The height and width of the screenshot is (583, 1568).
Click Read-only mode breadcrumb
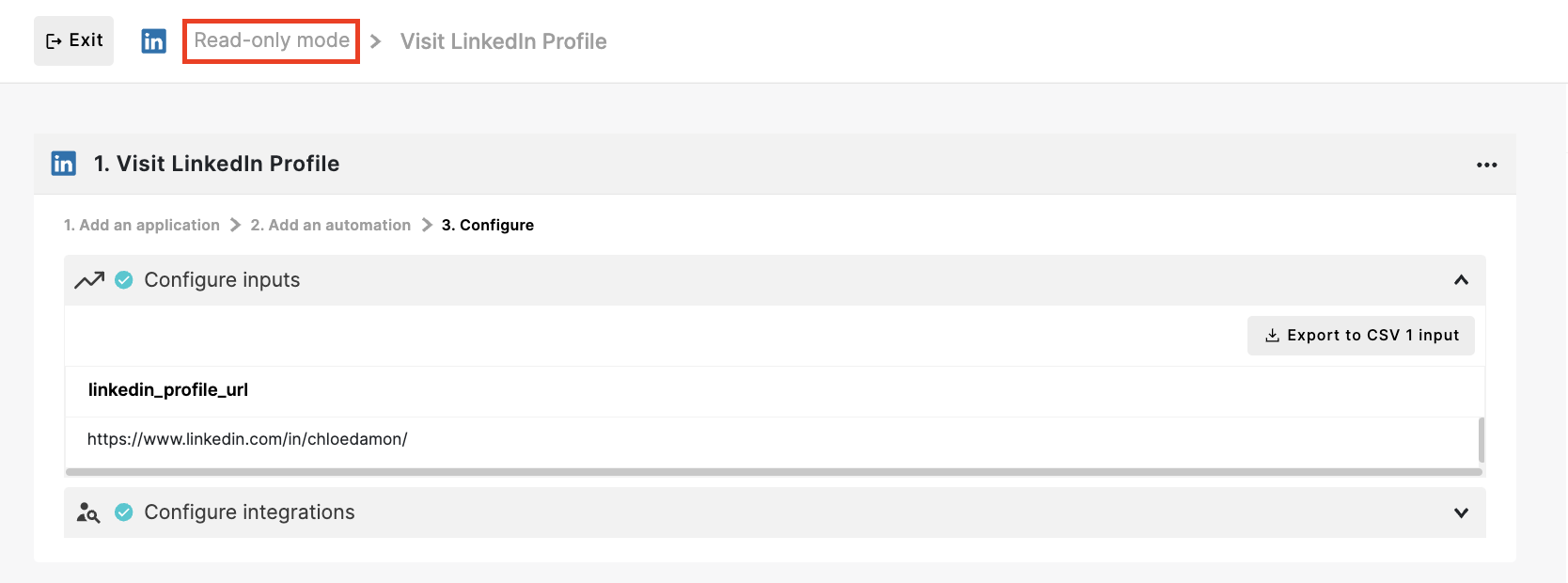[x=272, y=40]
